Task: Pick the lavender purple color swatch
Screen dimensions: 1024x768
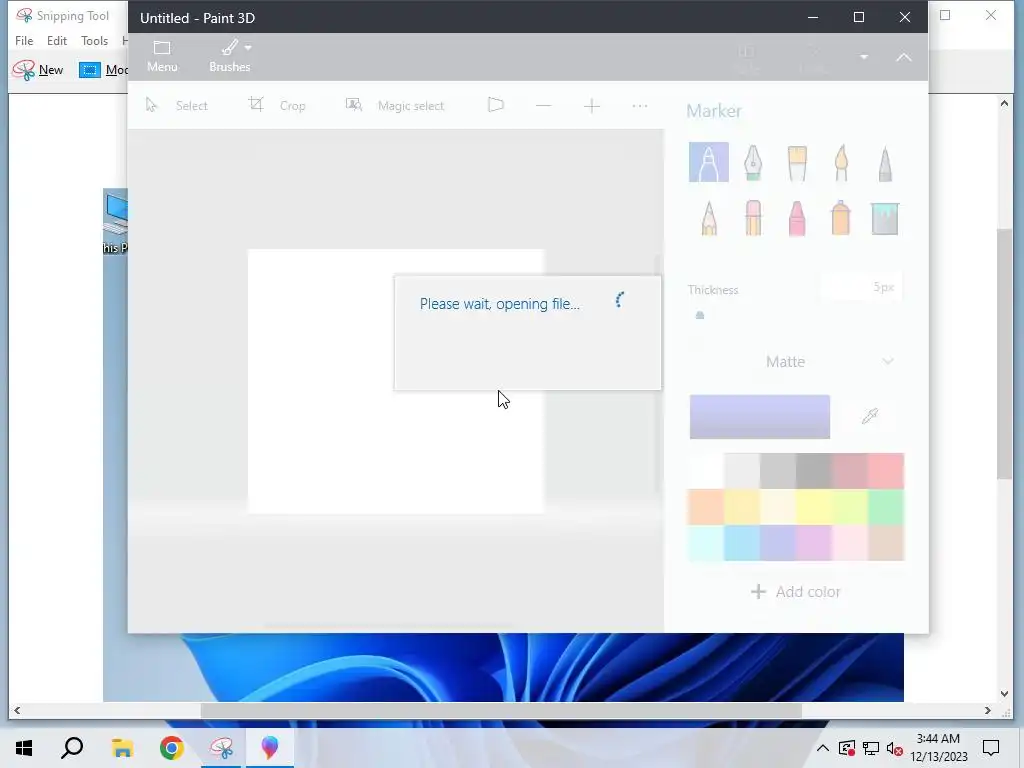Action: (x=778, y=543)
